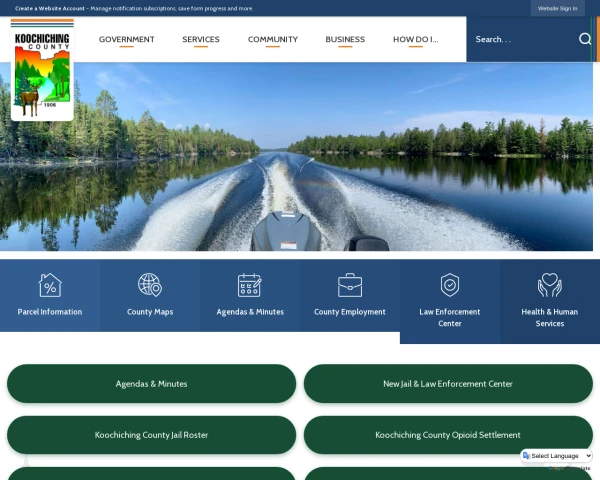Open the Business menu
The width and height of the screenshot is (600, 480).
coord(345,39)
